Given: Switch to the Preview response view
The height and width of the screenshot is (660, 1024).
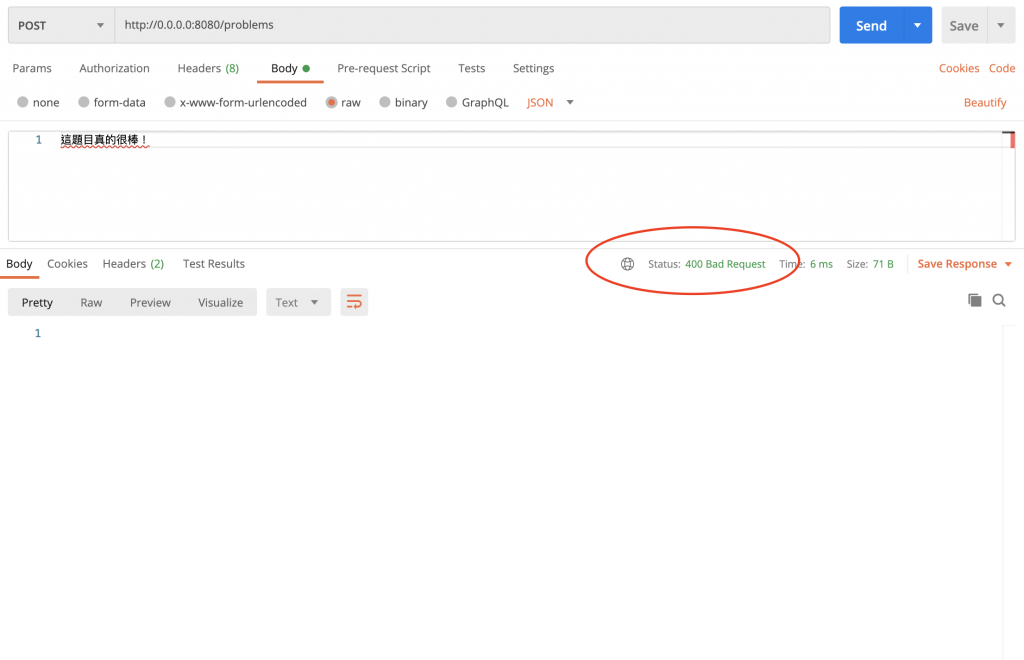Looking at the screenshot, I should tap(150, 302).
